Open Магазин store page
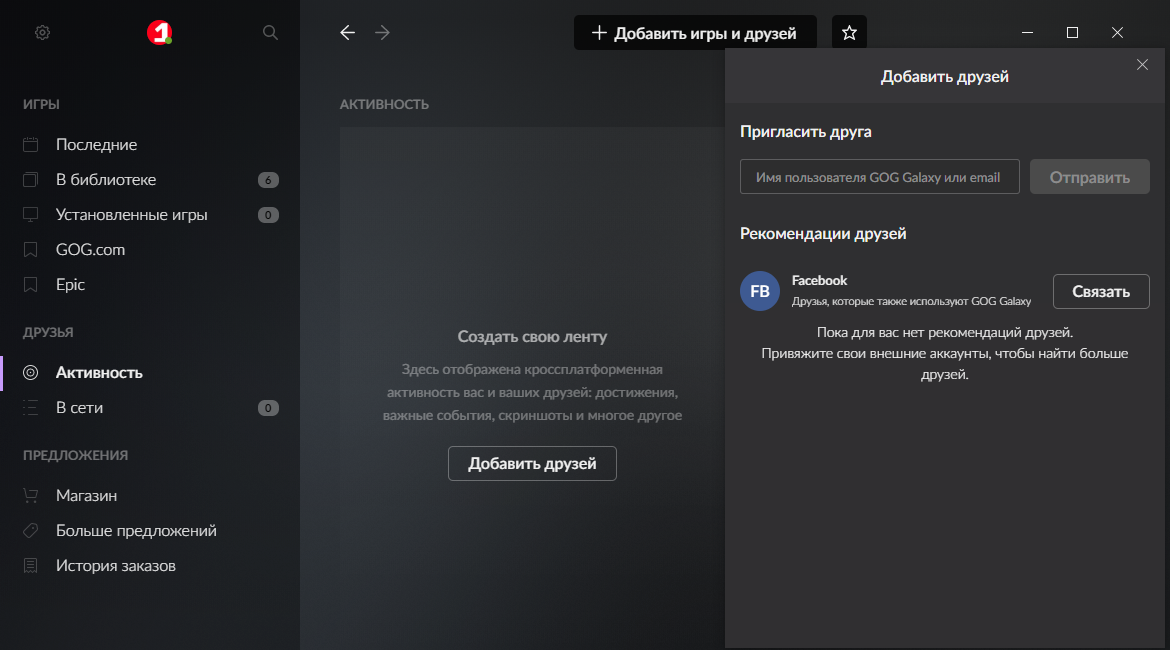The height and width of the screenshot is (650, 1170). coord(86,496)
